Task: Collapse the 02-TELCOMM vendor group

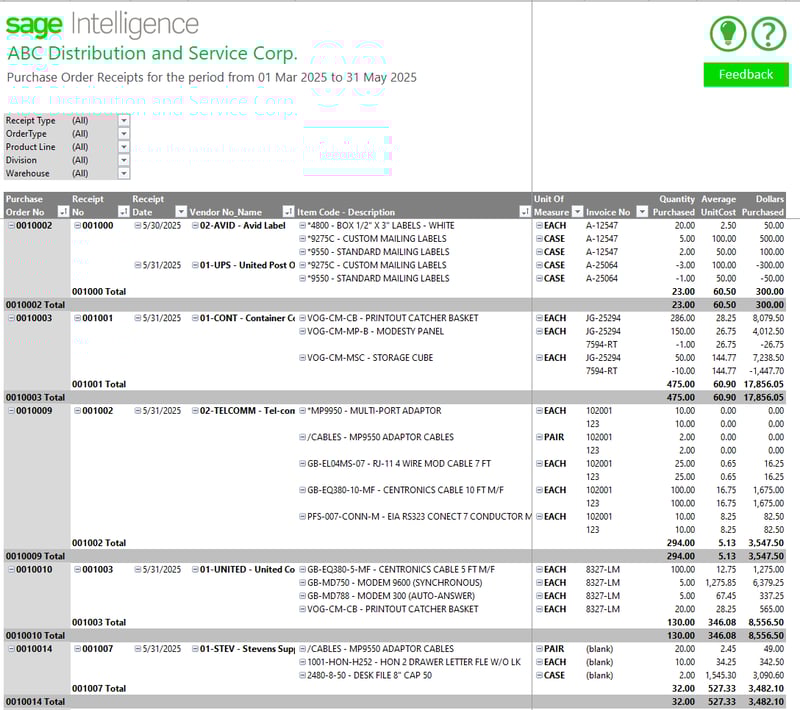Action: (194, 411)
